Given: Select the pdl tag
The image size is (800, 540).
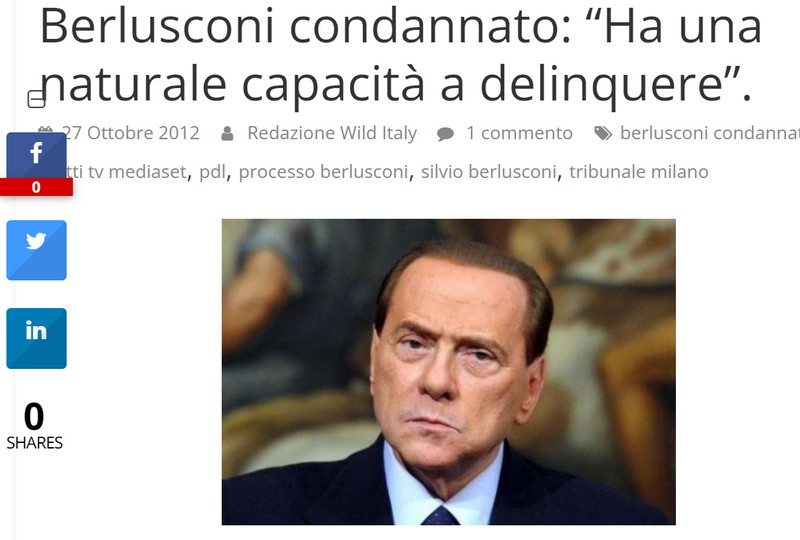Looking at the screenshot, I should tap(212, 173).
